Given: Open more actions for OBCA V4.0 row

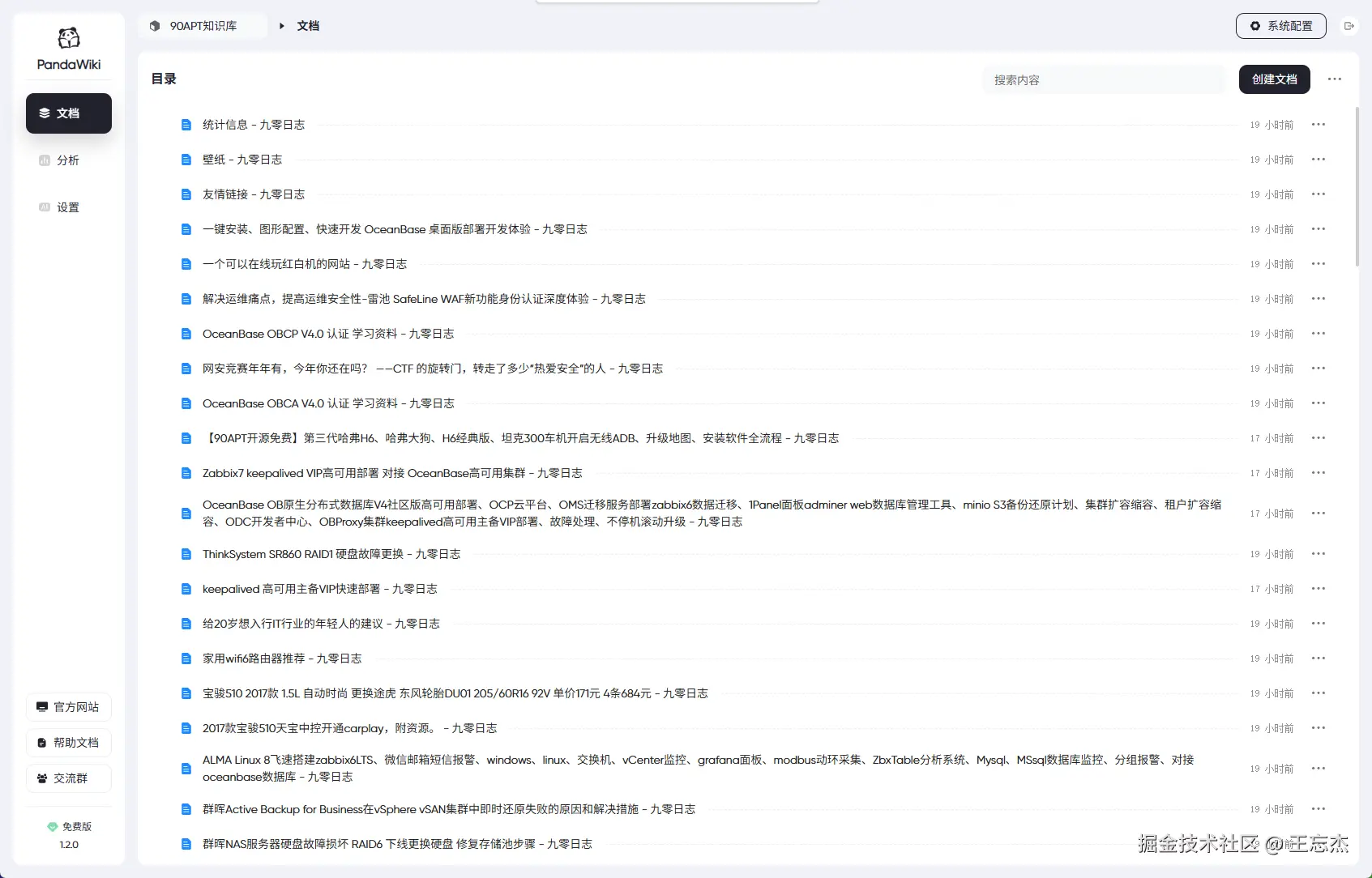Looking at the screenshot, I should coord(1319,403).
